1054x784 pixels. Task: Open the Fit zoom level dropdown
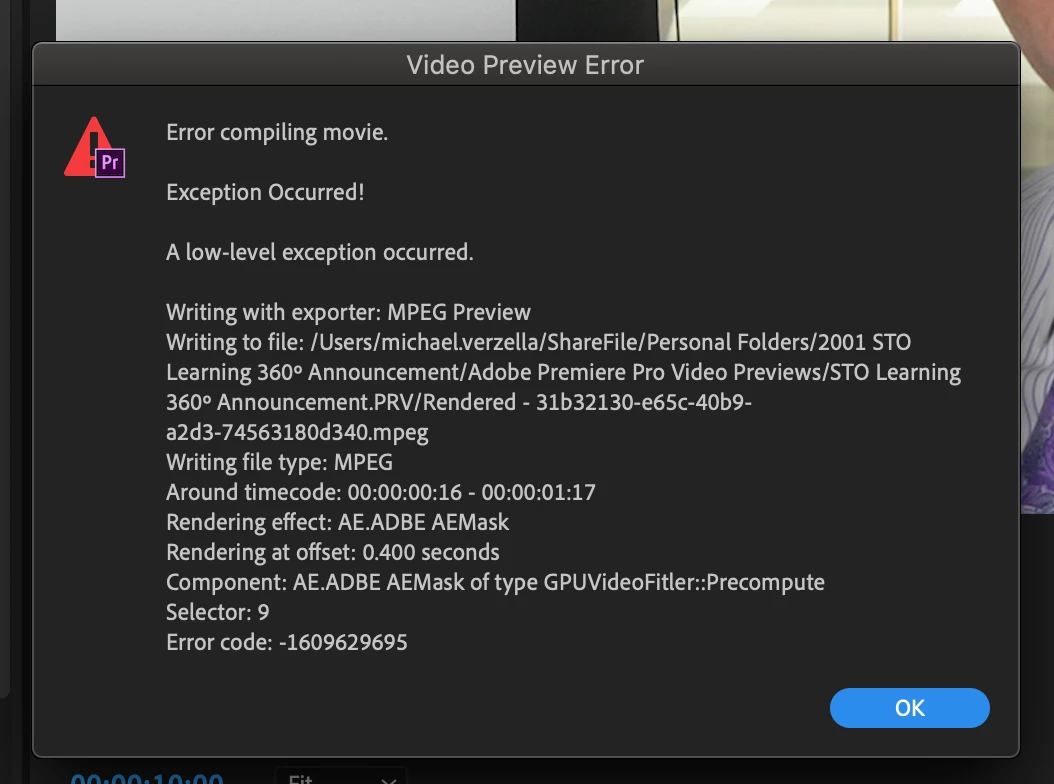[x=341, y=777]
